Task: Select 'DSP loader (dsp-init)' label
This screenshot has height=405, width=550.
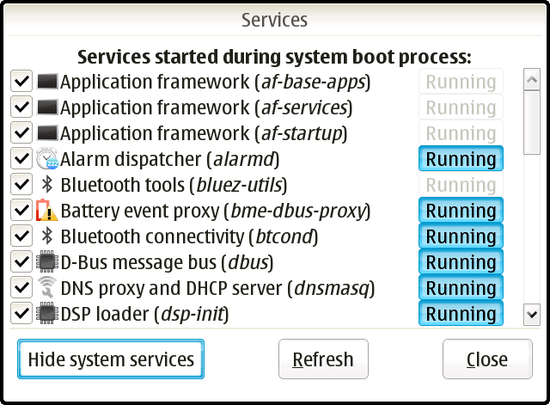Action: click(145, 314)
